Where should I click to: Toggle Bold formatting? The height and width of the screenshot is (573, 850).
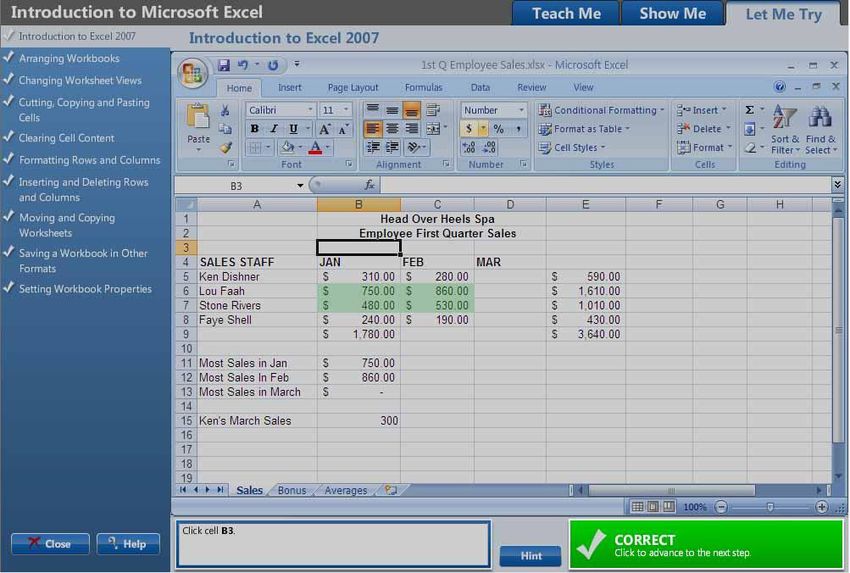tap(254, 129)
